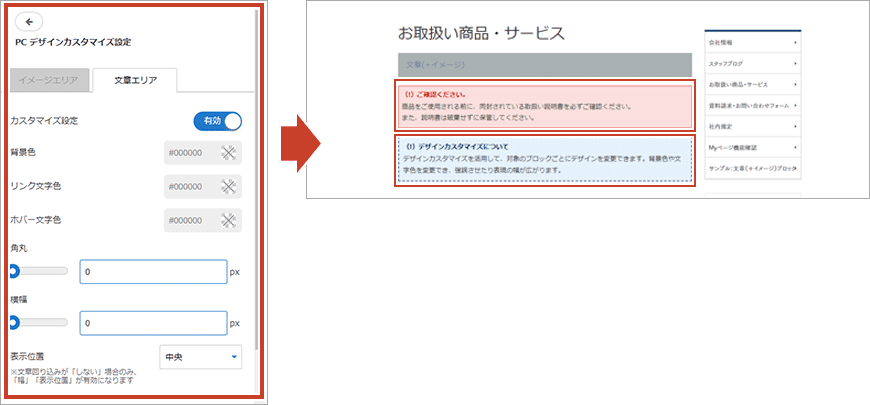Open the ホバー文字色 color picker icon
The height and width of the screenshot is (405, 870).
[228, 220]
